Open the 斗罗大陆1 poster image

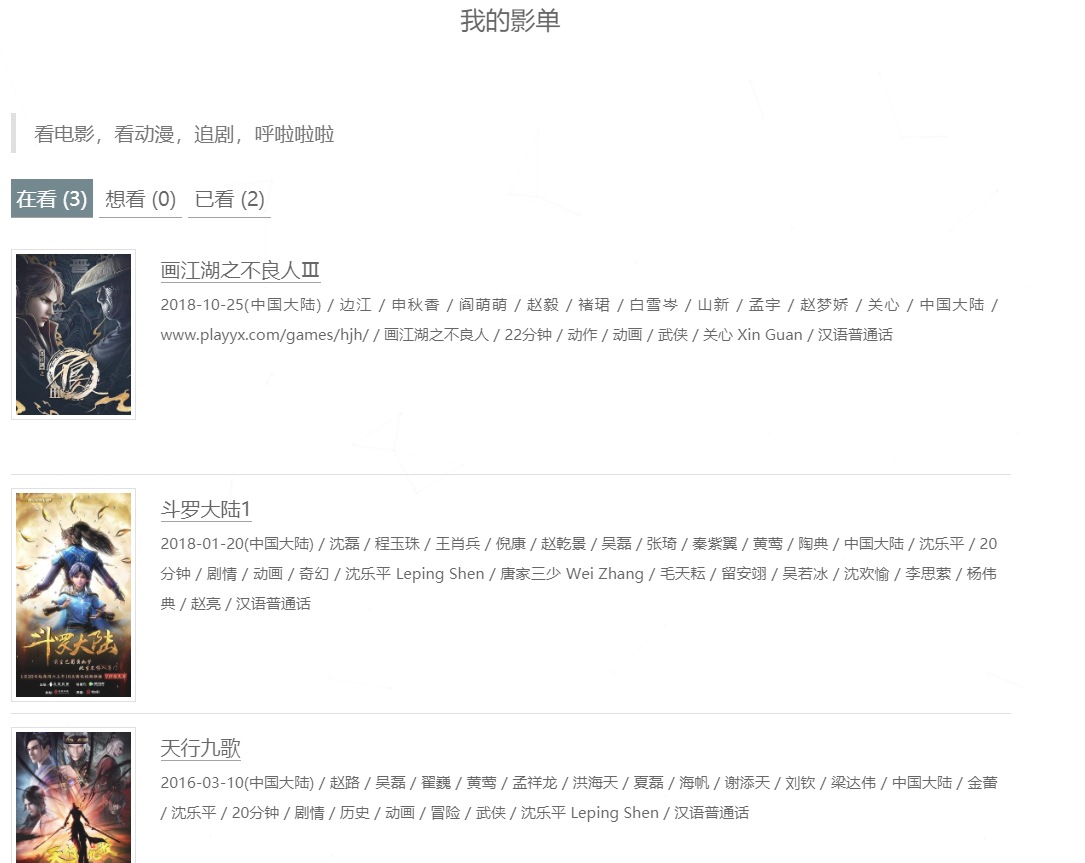tap(73, 594)
